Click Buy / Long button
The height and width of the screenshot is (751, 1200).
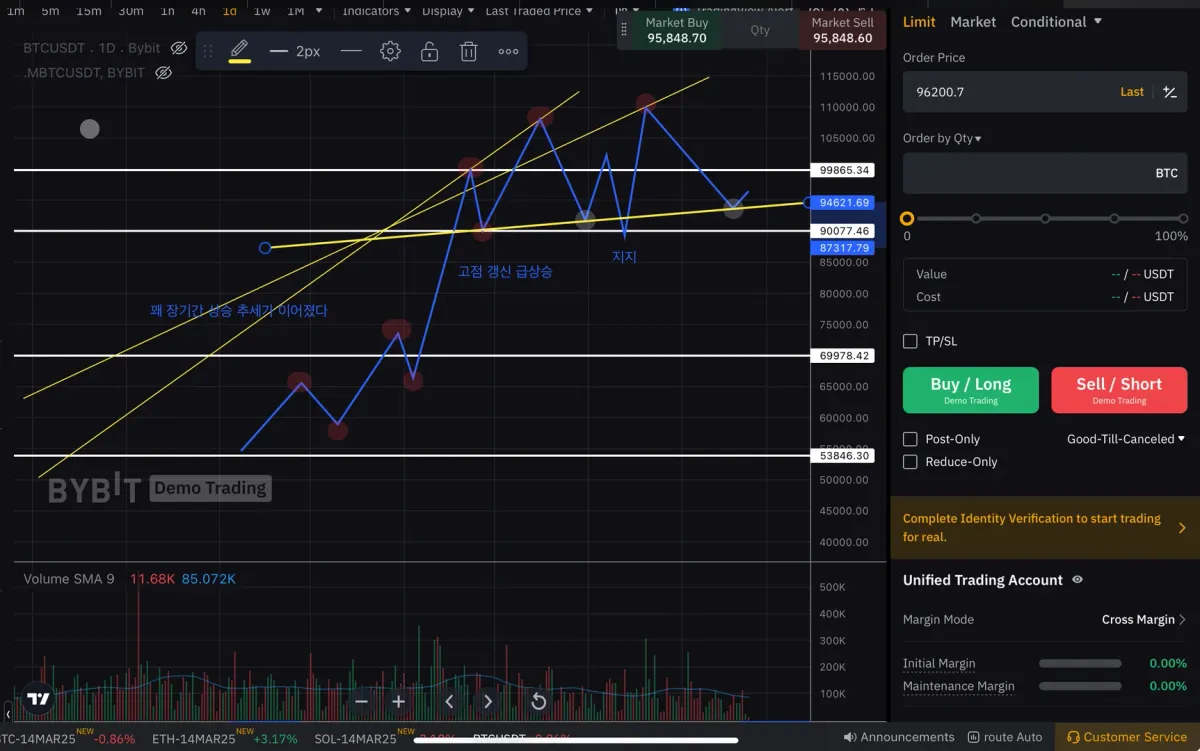point(971,390)
